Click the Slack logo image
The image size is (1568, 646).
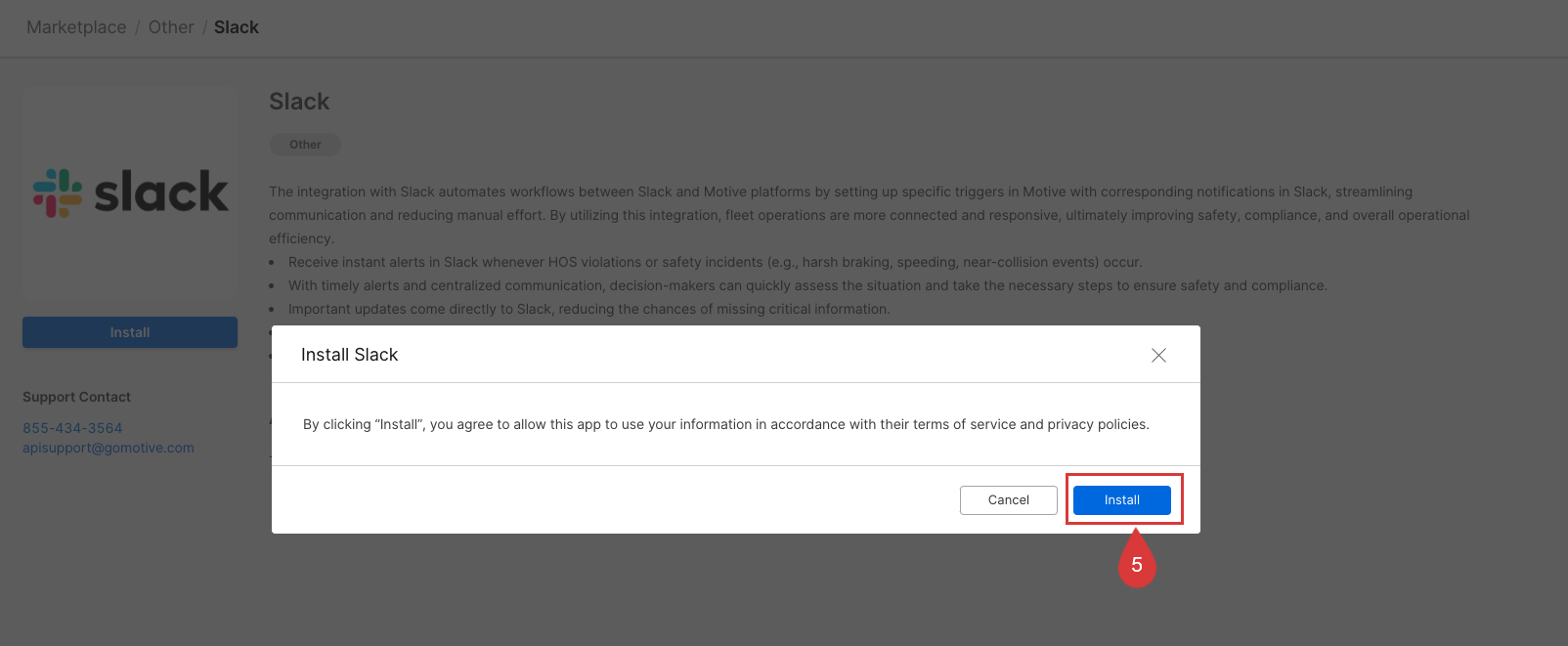pyautogui.click(x=130, y=192)
